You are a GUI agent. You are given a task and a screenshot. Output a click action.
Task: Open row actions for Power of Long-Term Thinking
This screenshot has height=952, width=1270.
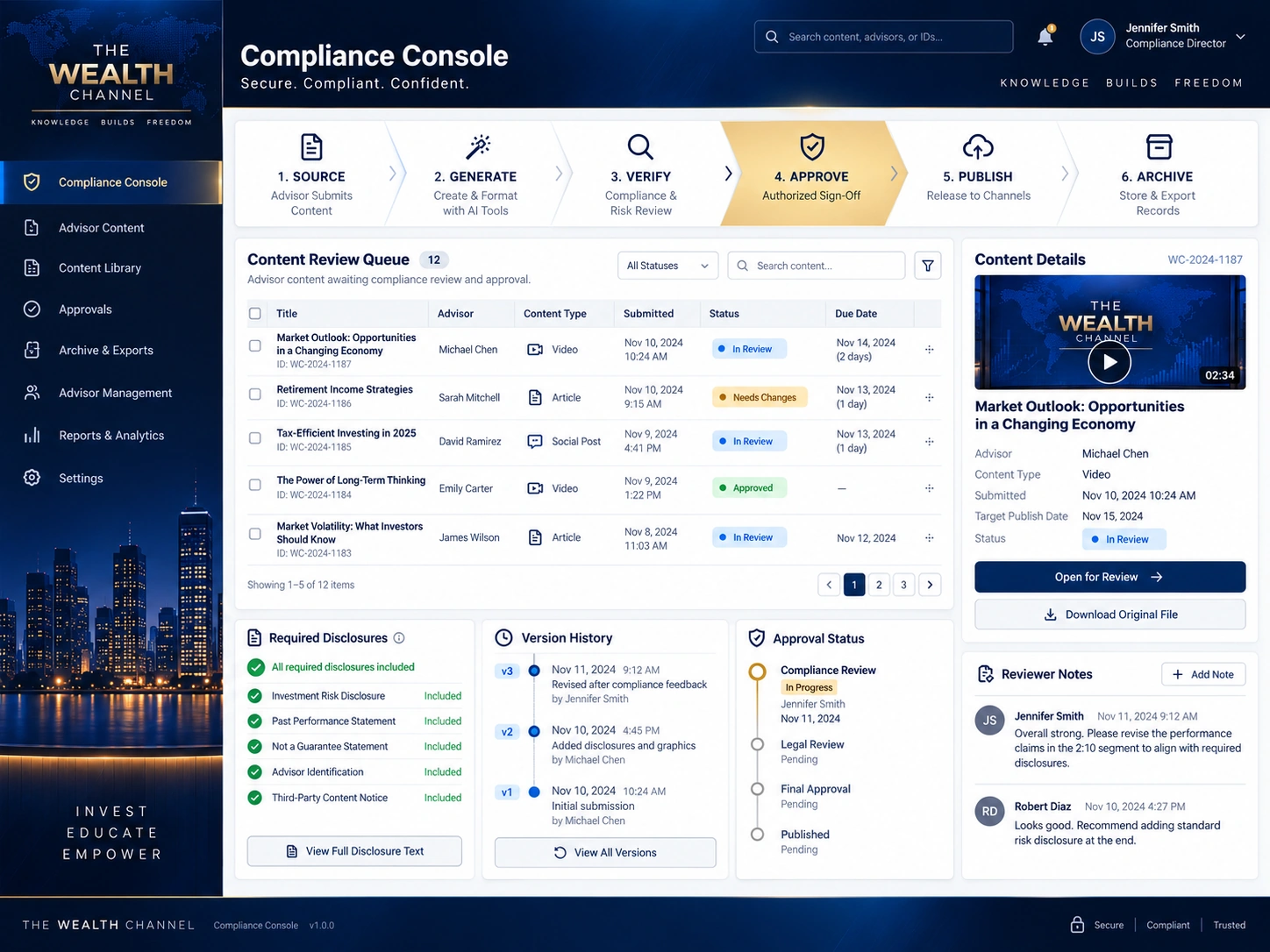(929, 488)
